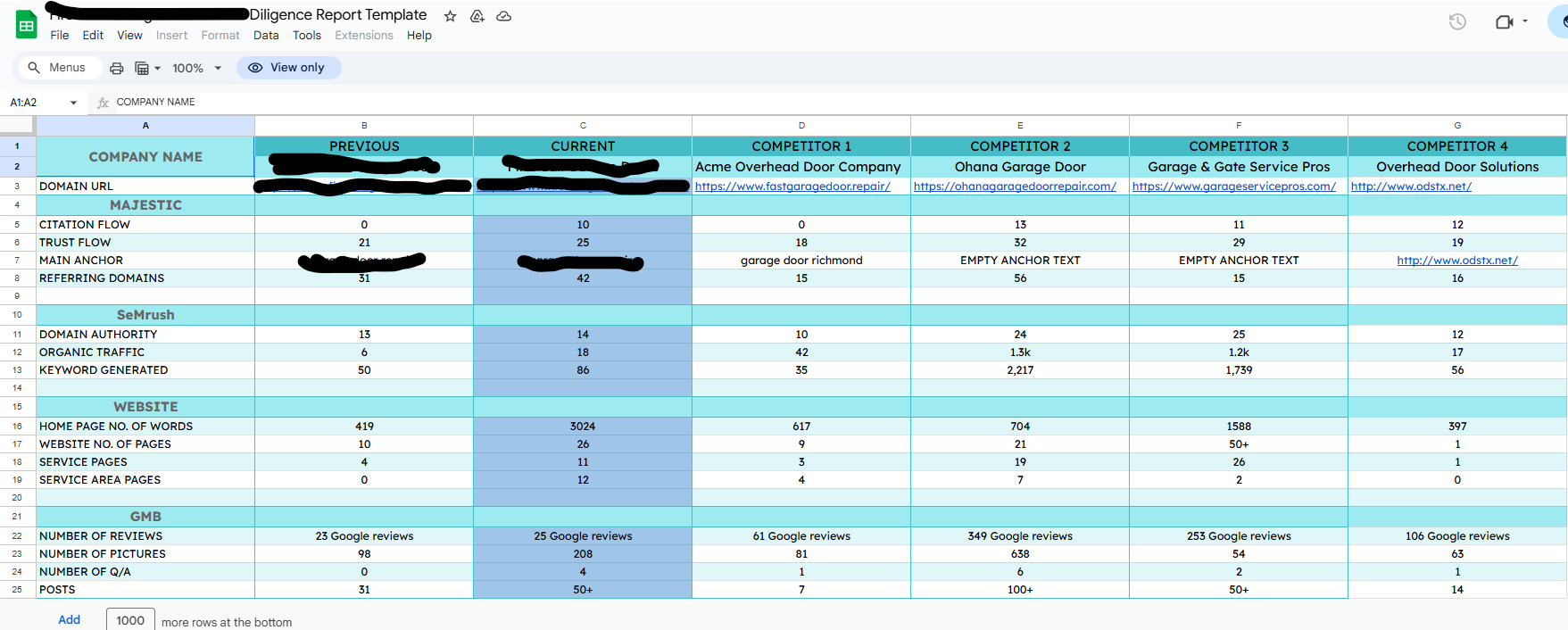Open the Insert menu

click(x=171, y=36)
